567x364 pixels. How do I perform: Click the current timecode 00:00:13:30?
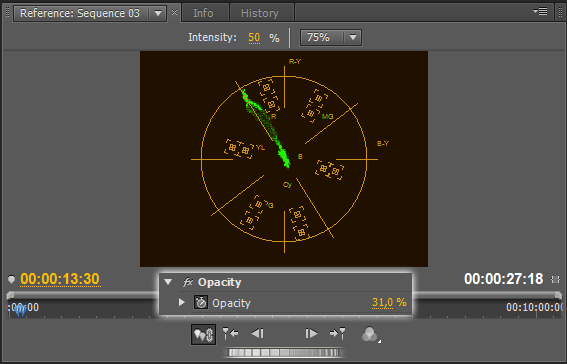tap(60, 279)
